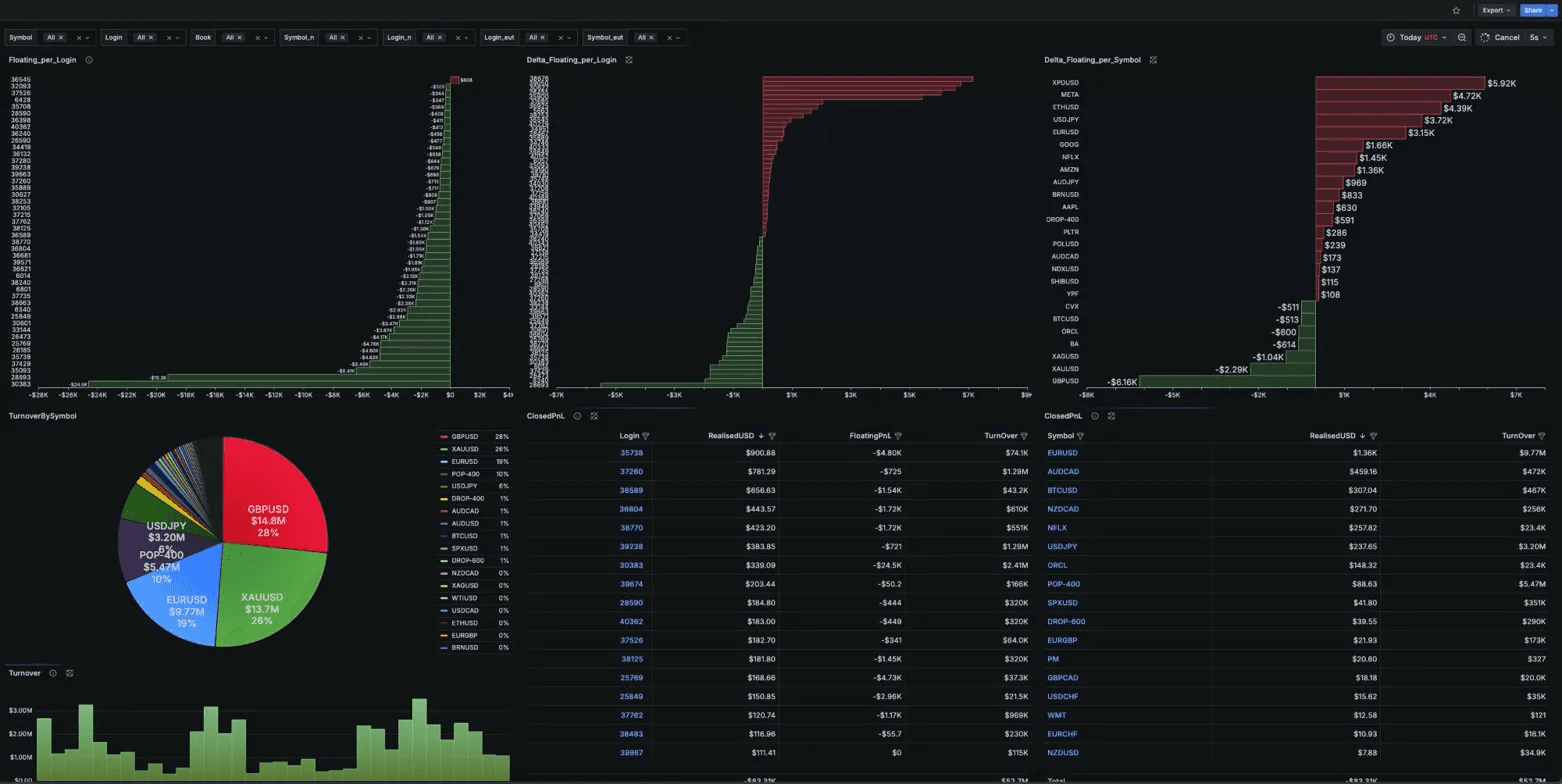Click the Share button
Screen dimensions: 1562x784
1532,10
